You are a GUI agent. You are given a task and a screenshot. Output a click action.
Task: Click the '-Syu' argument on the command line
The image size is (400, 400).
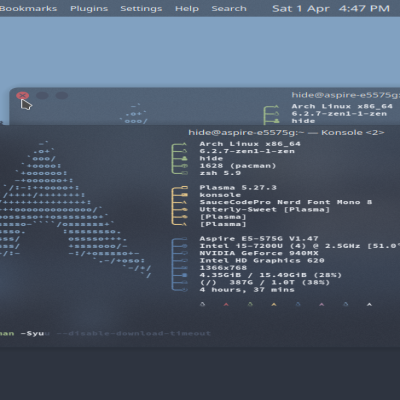tap(32, 333)
